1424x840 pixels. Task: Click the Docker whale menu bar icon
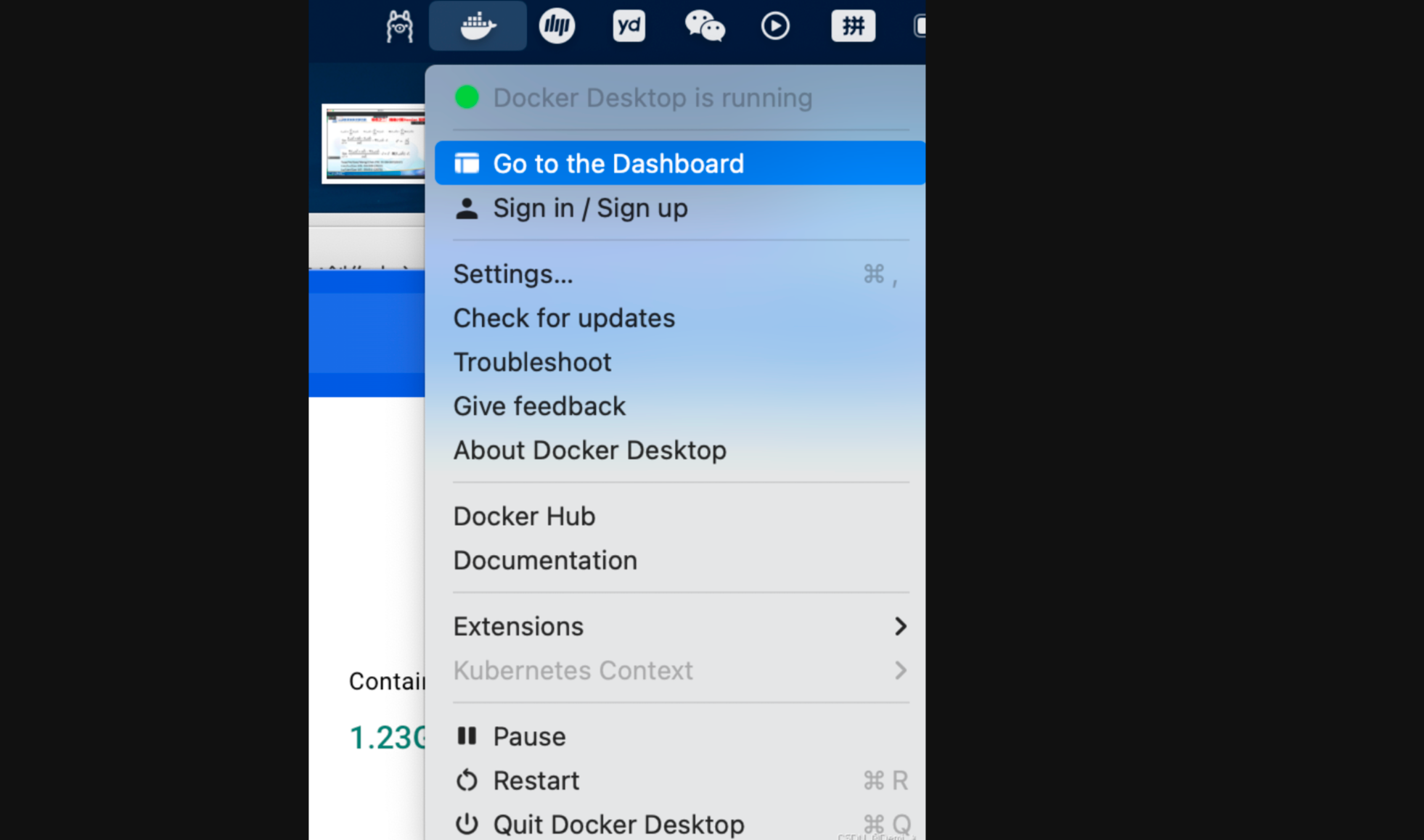478,26
